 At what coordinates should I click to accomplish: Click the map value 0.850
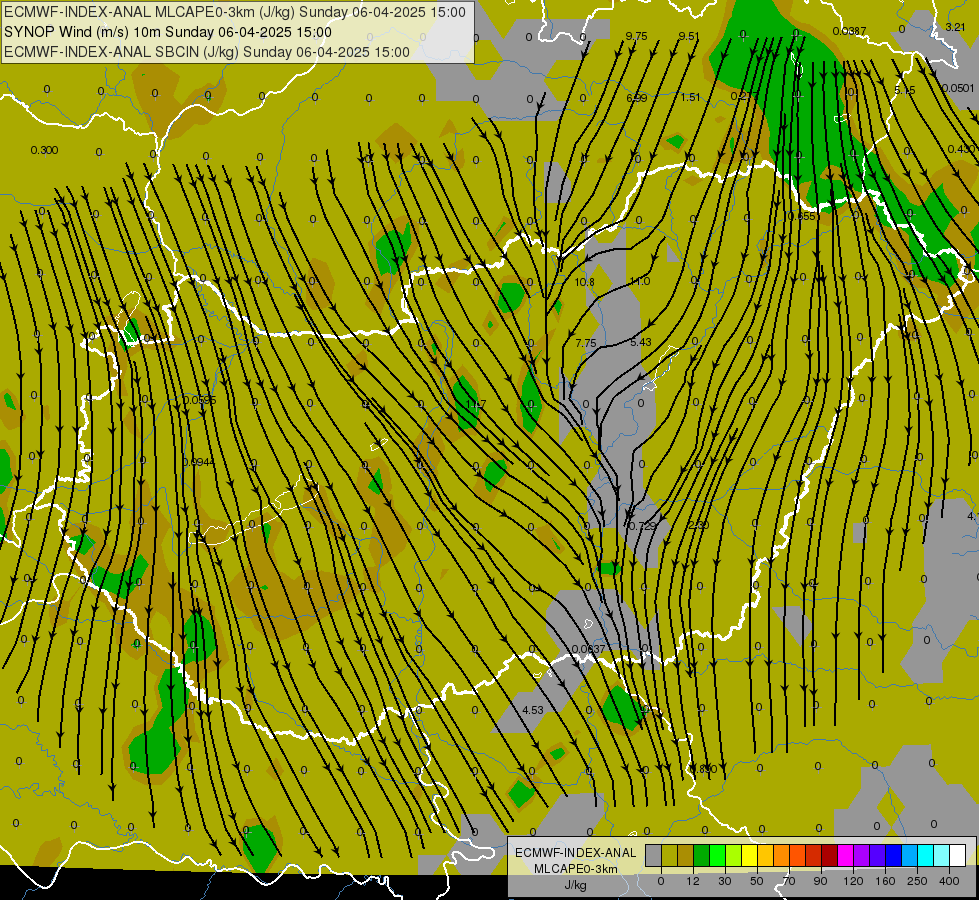704,769
